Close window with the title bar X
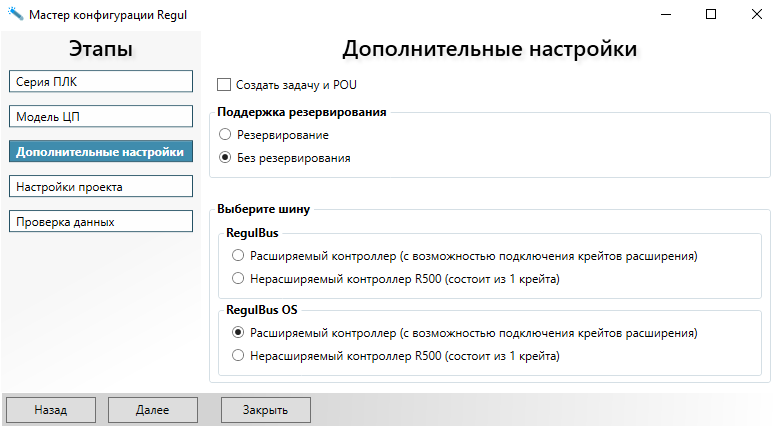The height and width of the screenshot is (428, 780). 757,15
